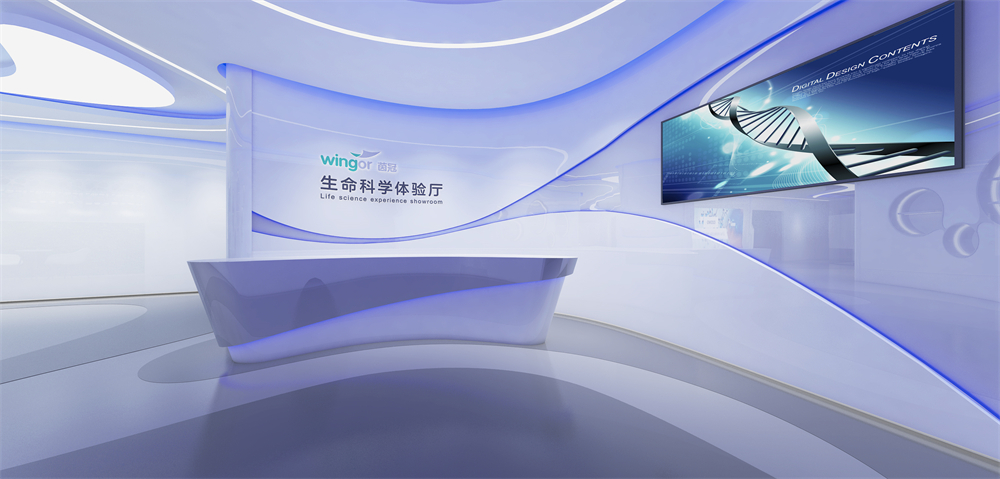Viewport: 1000px width, 479px height.
Task: Click the frosted glass wall on the left
Action: [100, 220]
